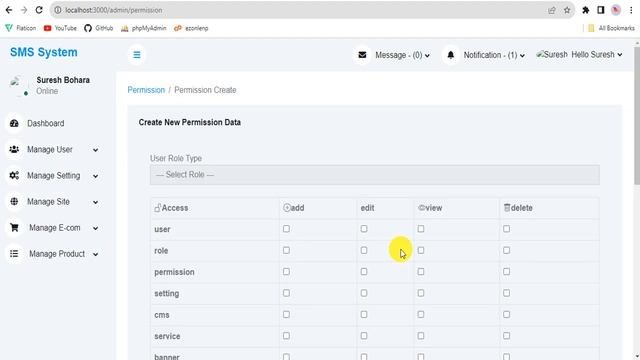Expand the Message dropdown
Viewport: 640px width, 360px height.
click(x=427, y=56)
